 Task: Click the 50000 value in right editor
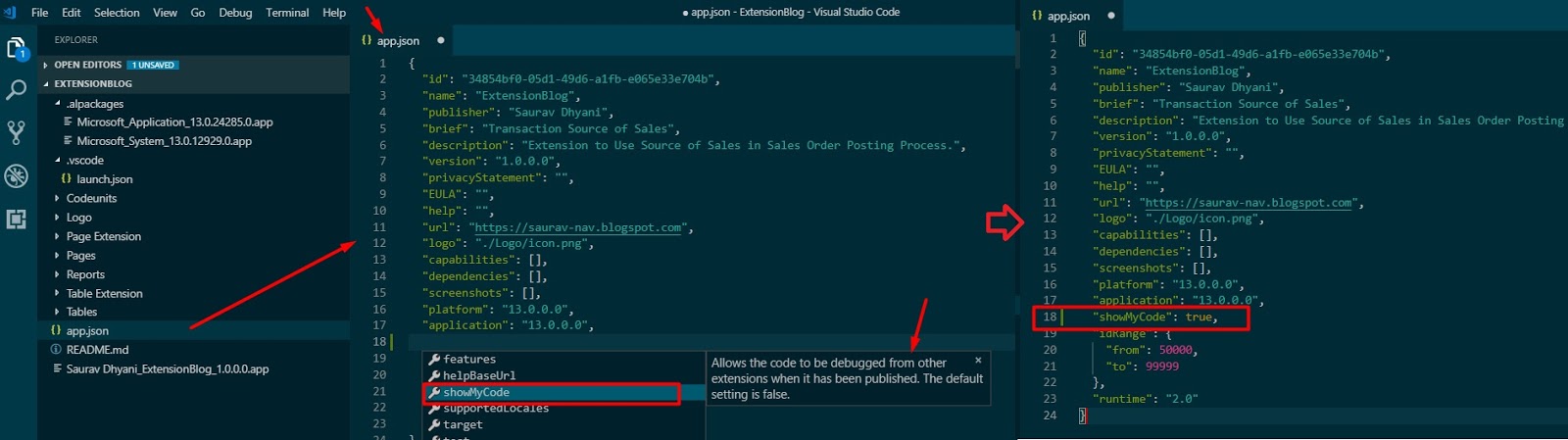click(1175, 350)
